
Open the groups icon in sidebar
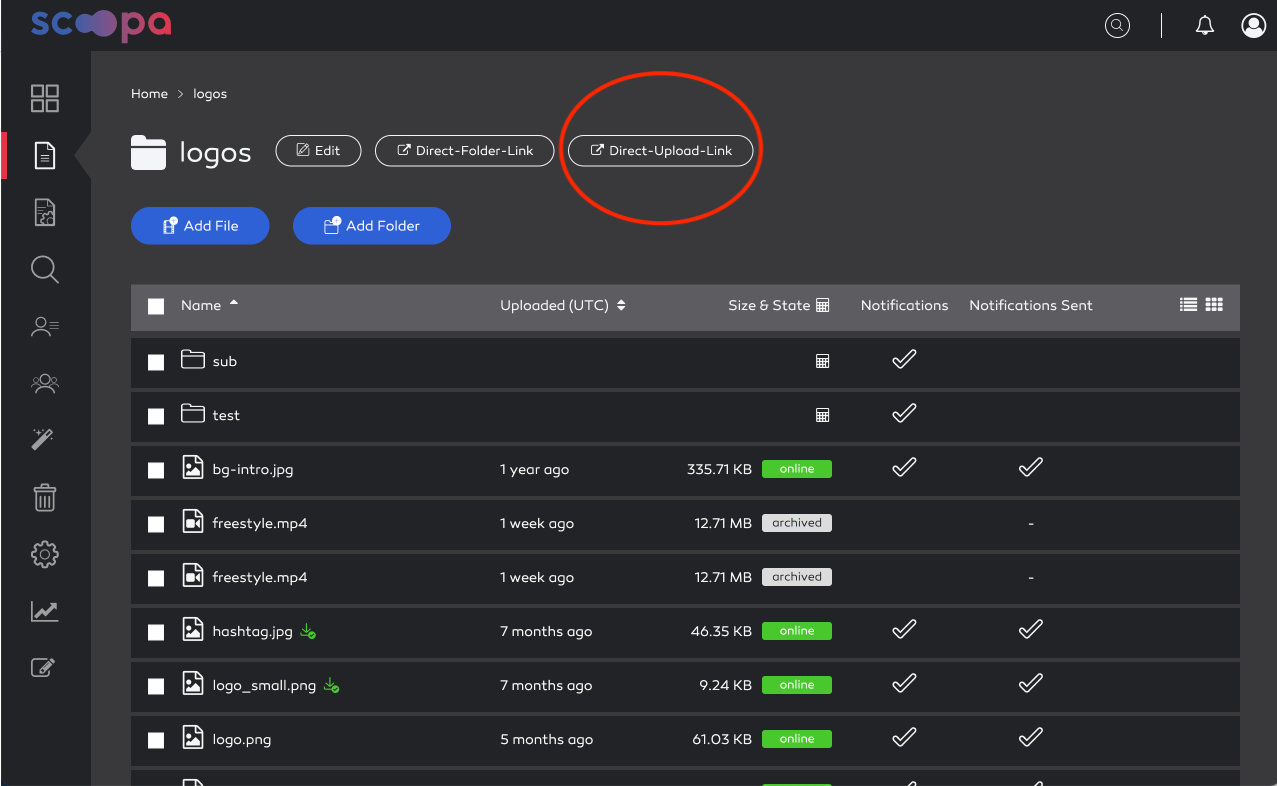click(x=45, y=382)
